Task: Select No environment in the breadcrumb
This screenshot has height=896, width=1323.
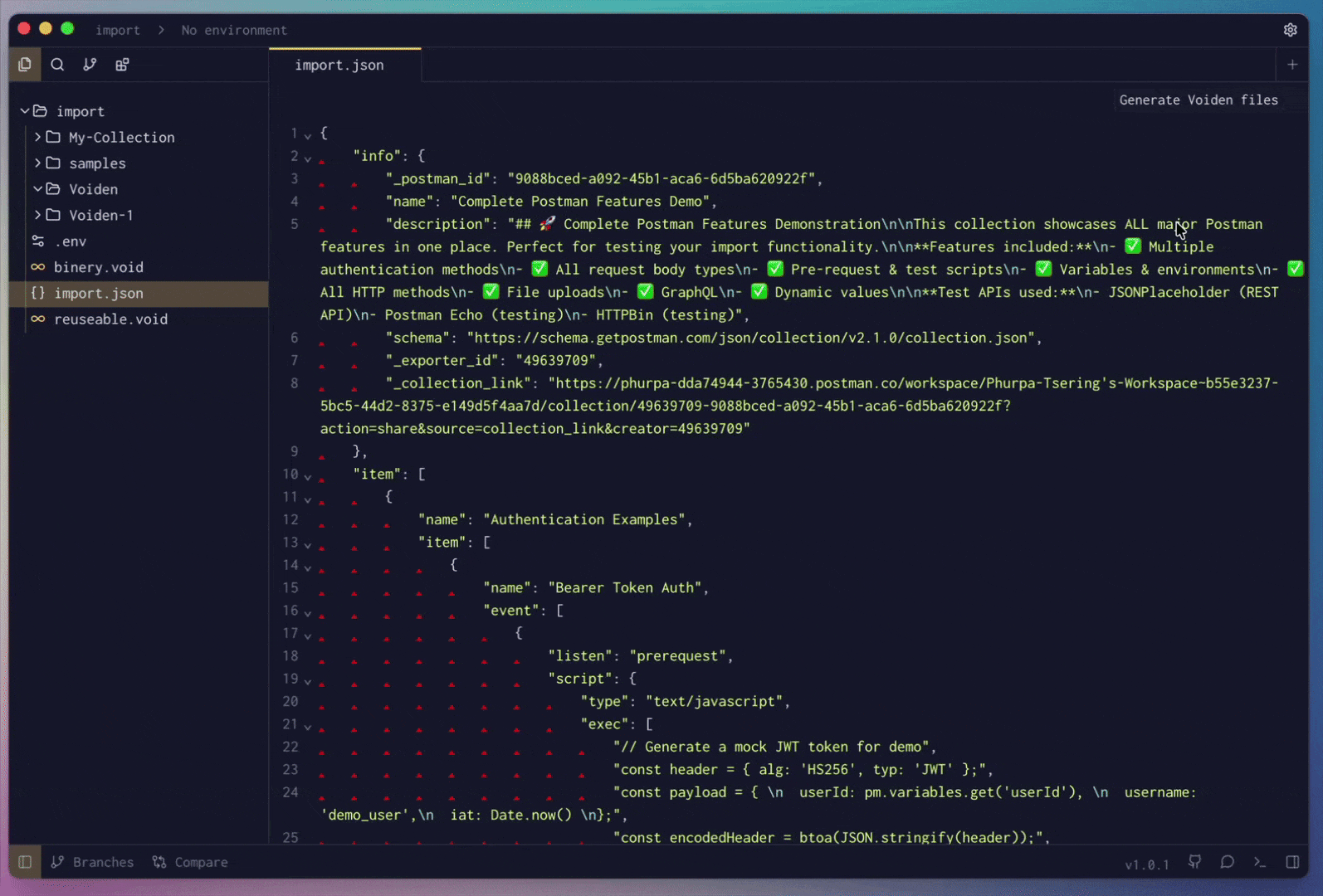Action: point(234,30)
